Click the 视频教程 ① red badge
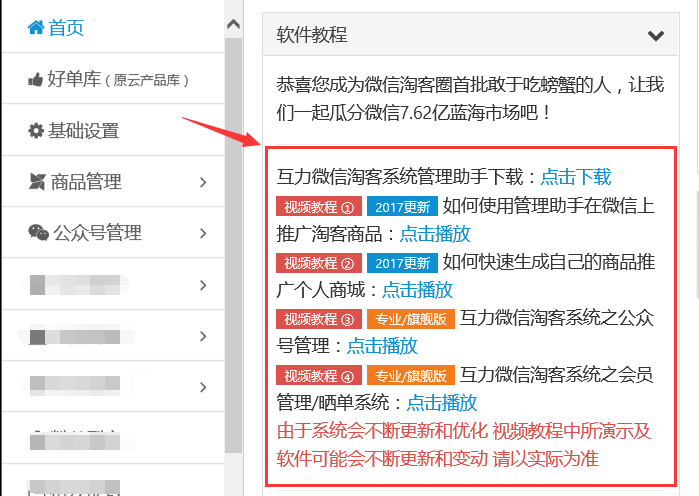The image size is (699, 496). pos(319,206)
